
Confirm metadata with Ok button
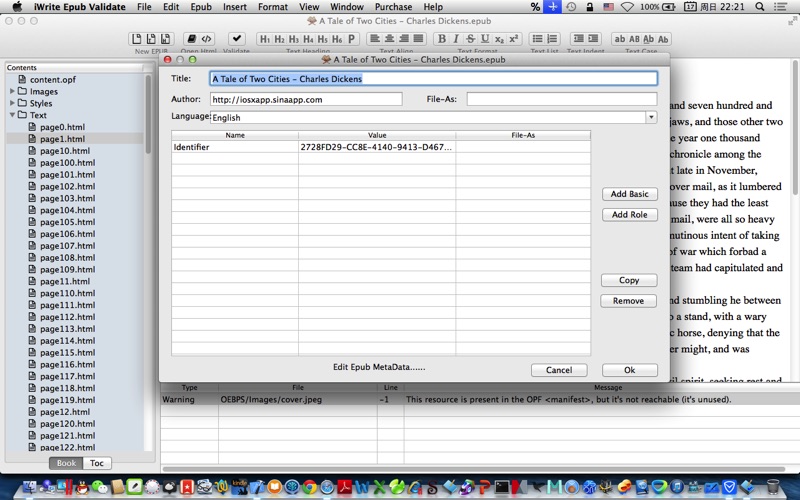(x=630, y=370)
